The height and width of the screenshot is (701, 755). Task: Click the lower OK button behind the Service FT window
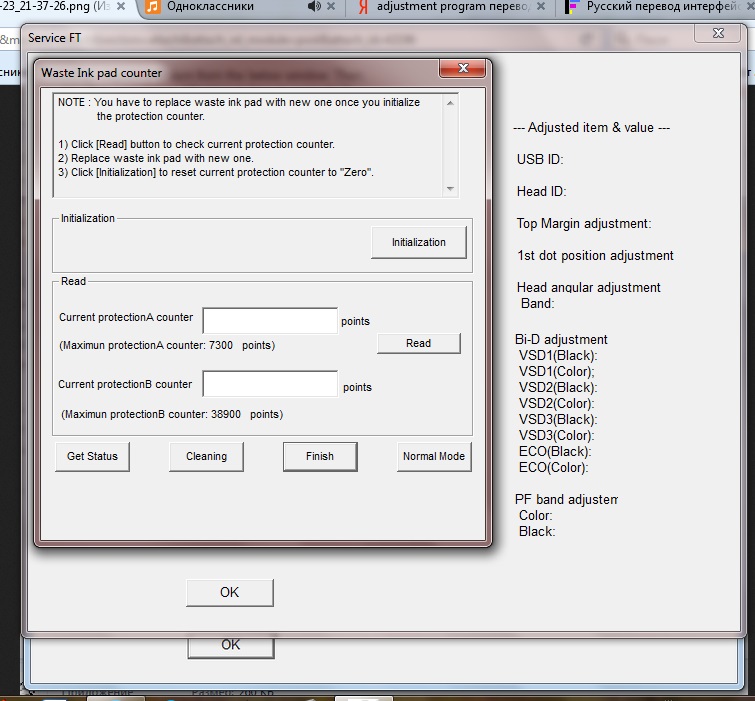231,646
